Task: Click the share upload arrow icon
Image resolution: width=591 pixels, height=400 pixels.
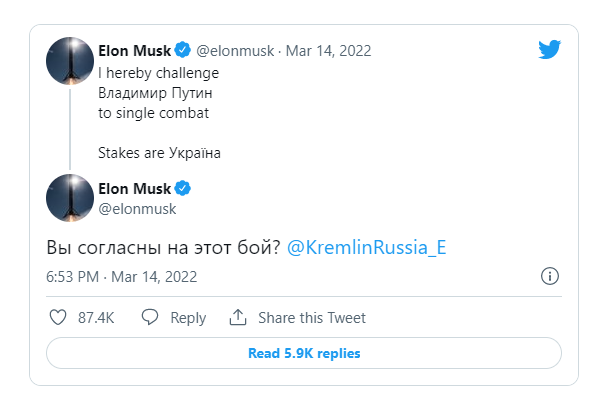Action: pos(238,317)
